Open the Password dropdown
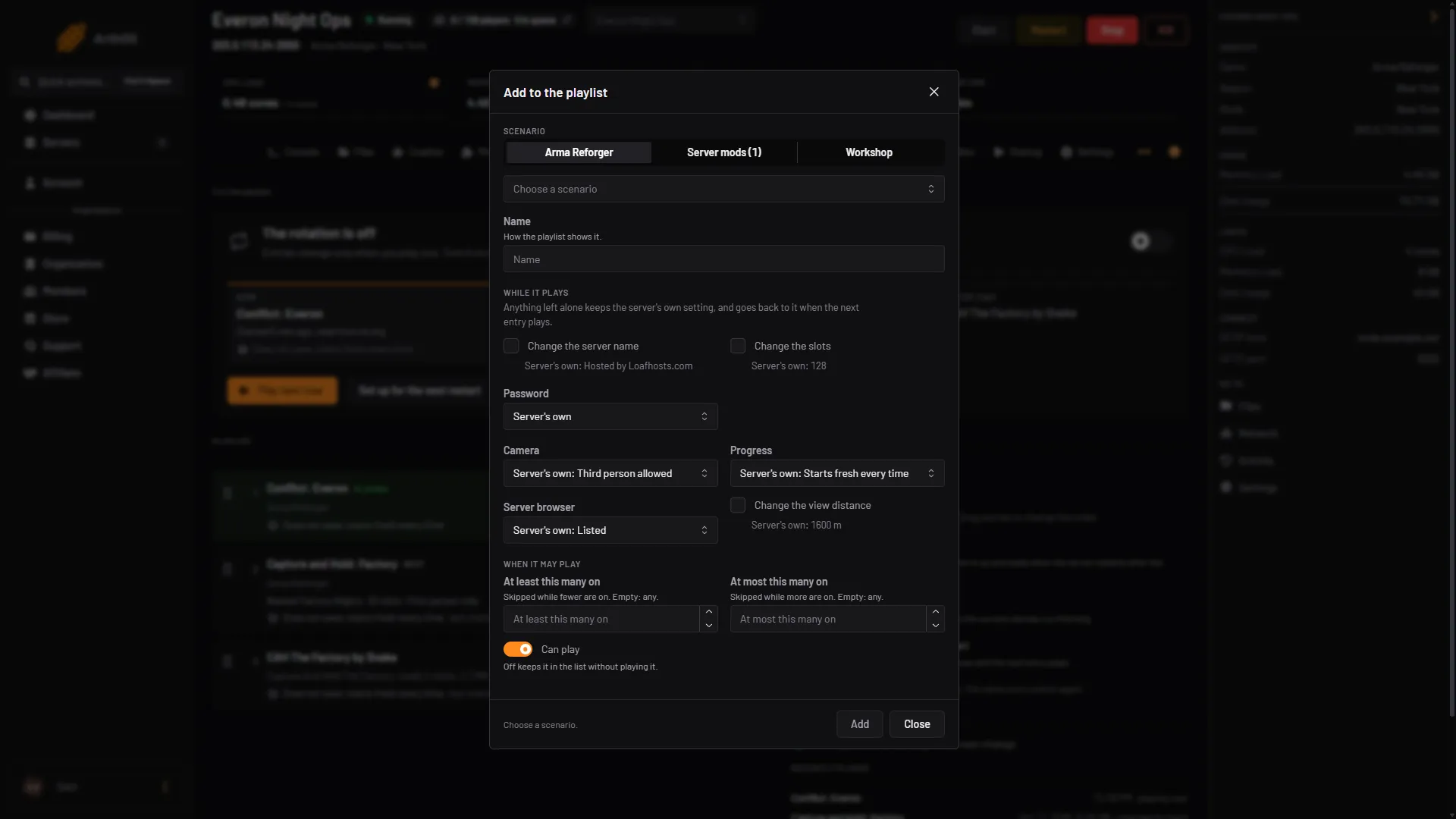This screenshot has height=819, width=1456. point(610,416)
